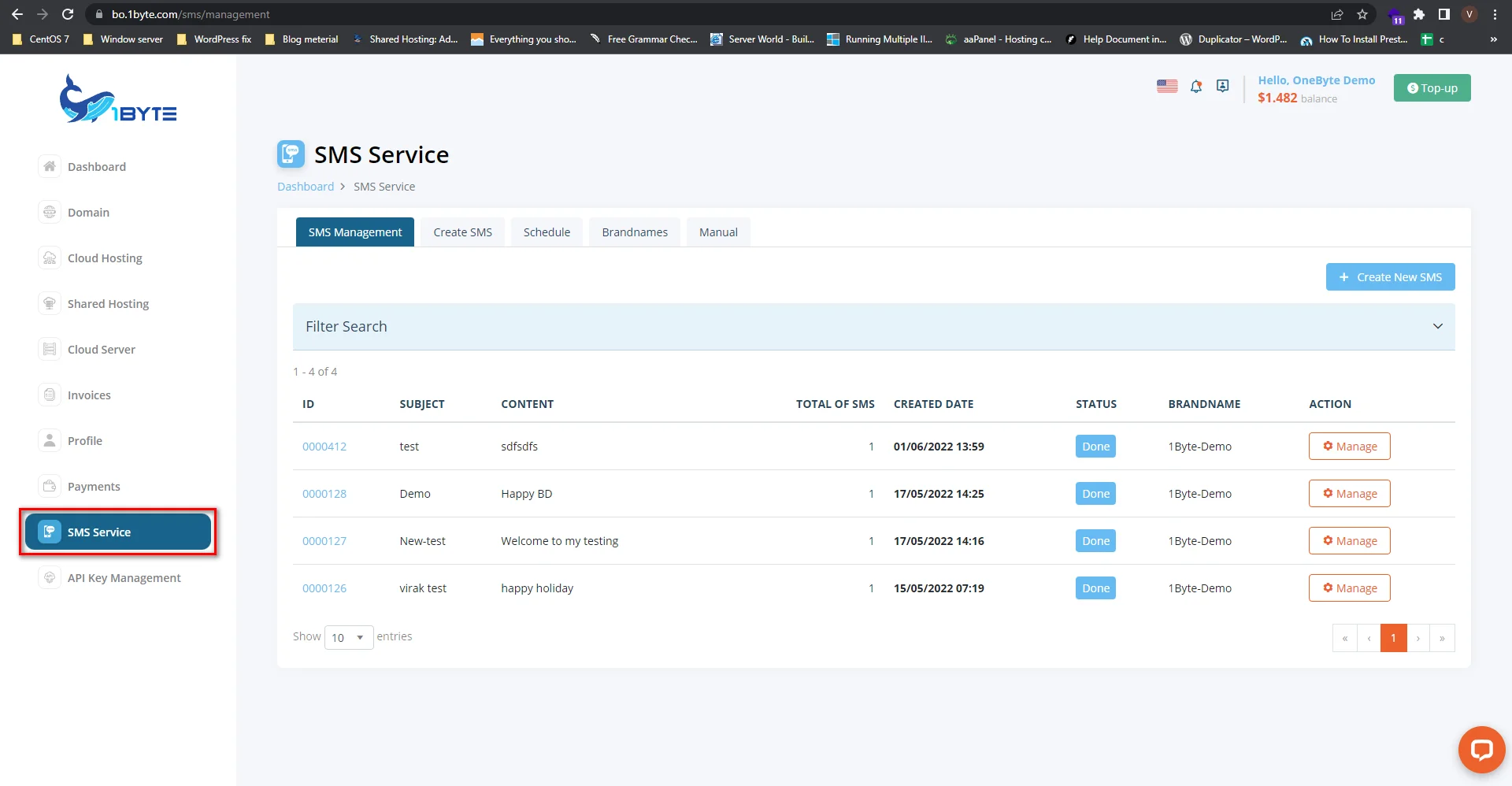The width and height of the screenshot is (1512, 786).
Task: Switch to Create SMS tab
Action: click(462, 232)
